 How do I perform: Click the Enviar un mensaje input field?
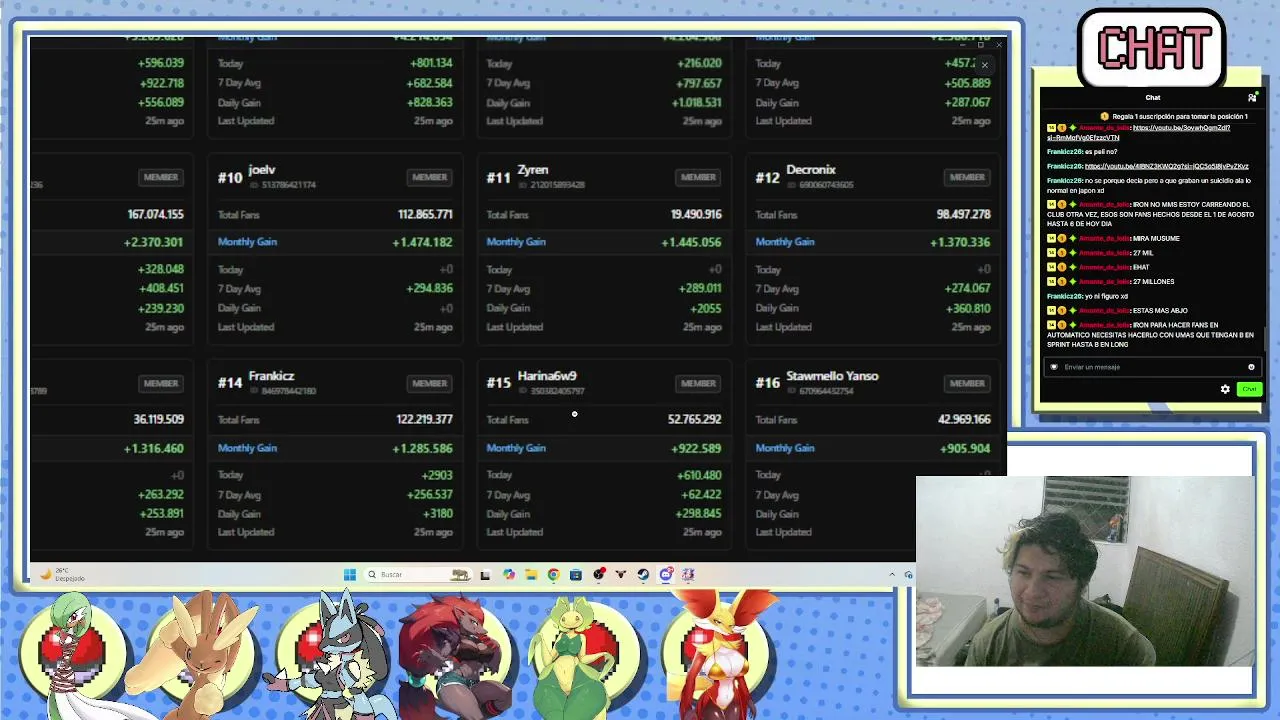click(x=1152, y=367)
